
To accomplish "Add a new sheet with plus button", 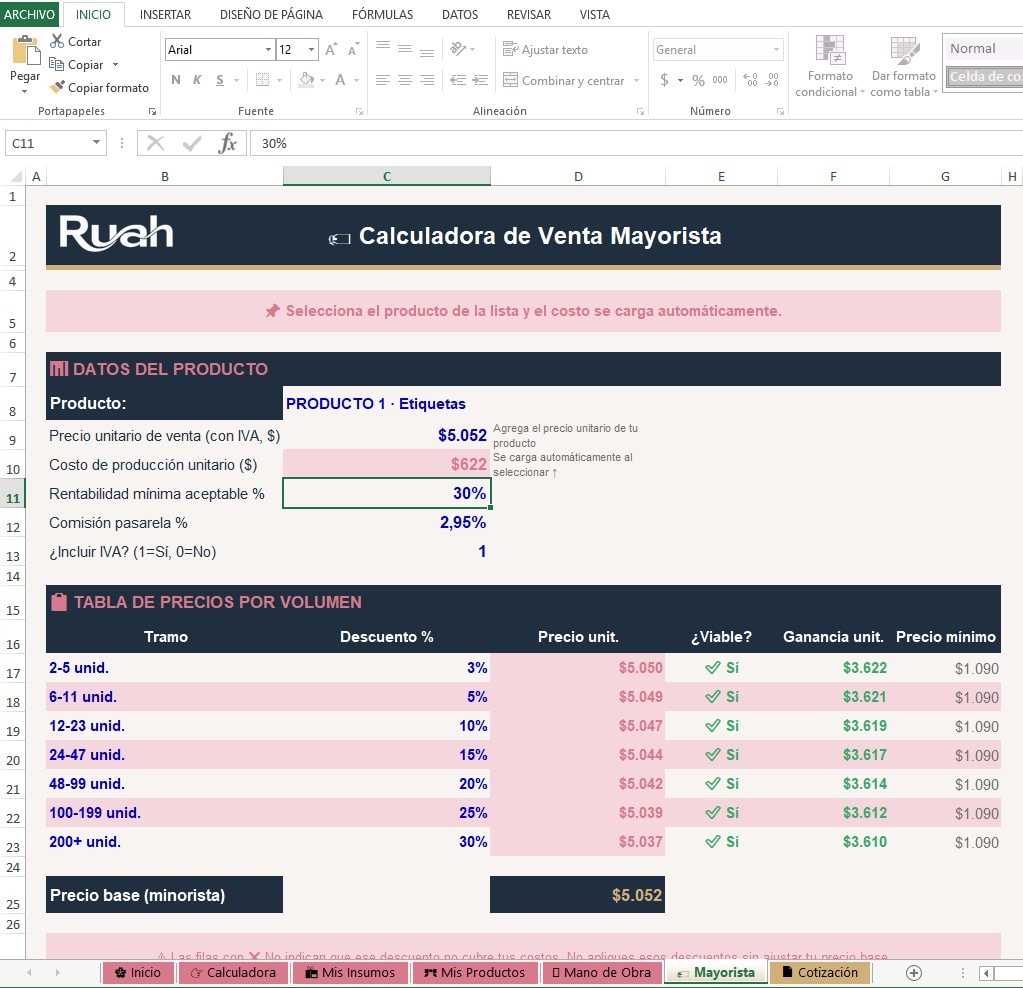I will click(914, 973).
